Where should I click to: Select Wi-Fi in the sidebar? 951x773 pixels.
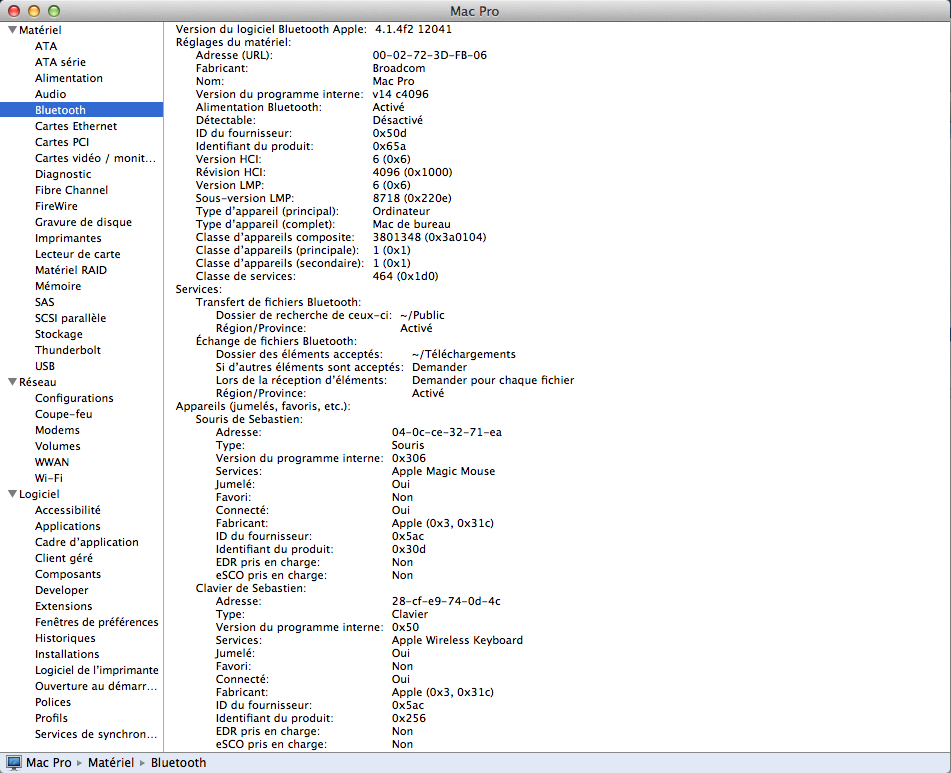pyautogui.click(x=49, y=478)
